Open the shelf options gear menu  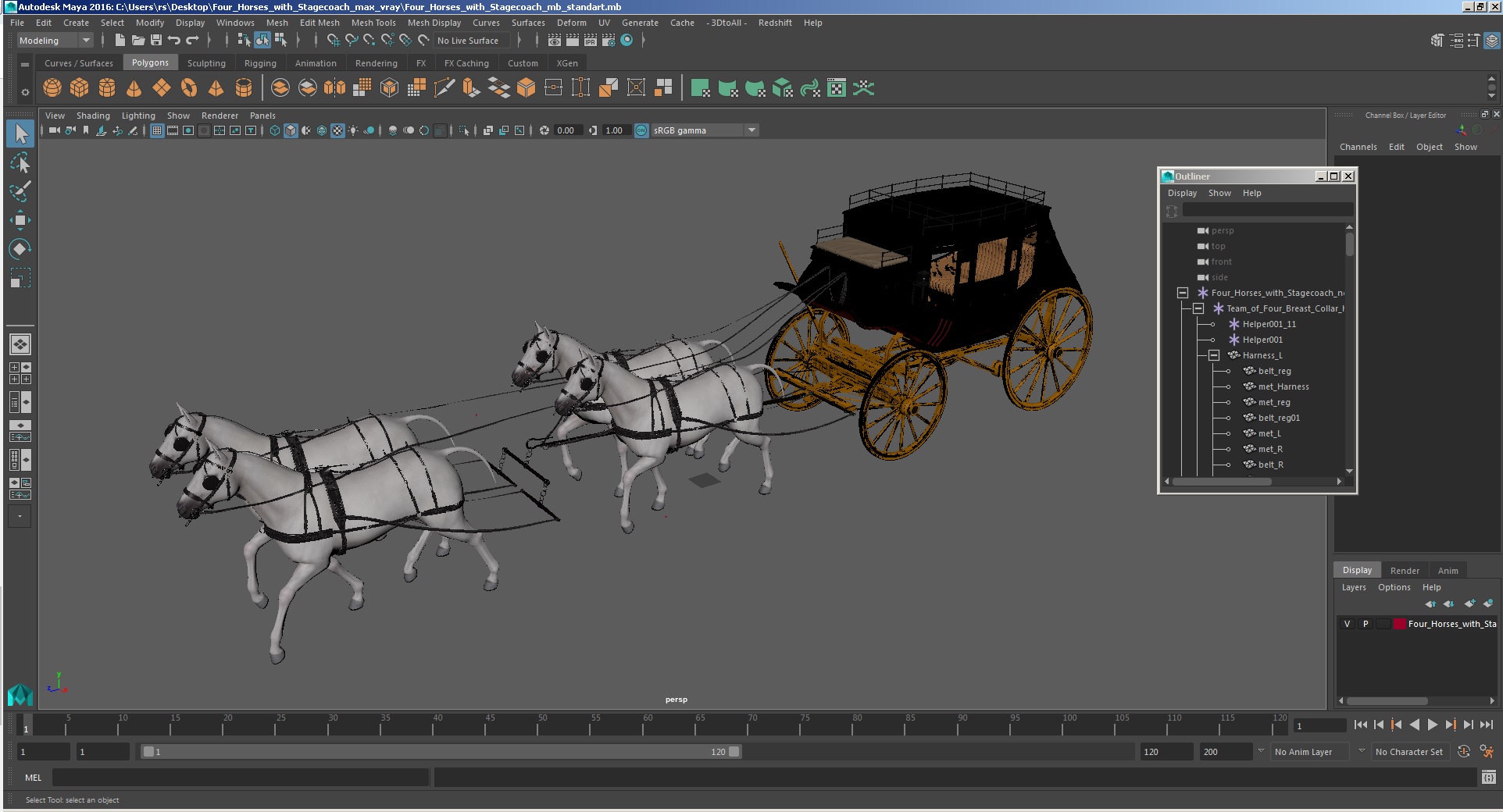(25, 92)
